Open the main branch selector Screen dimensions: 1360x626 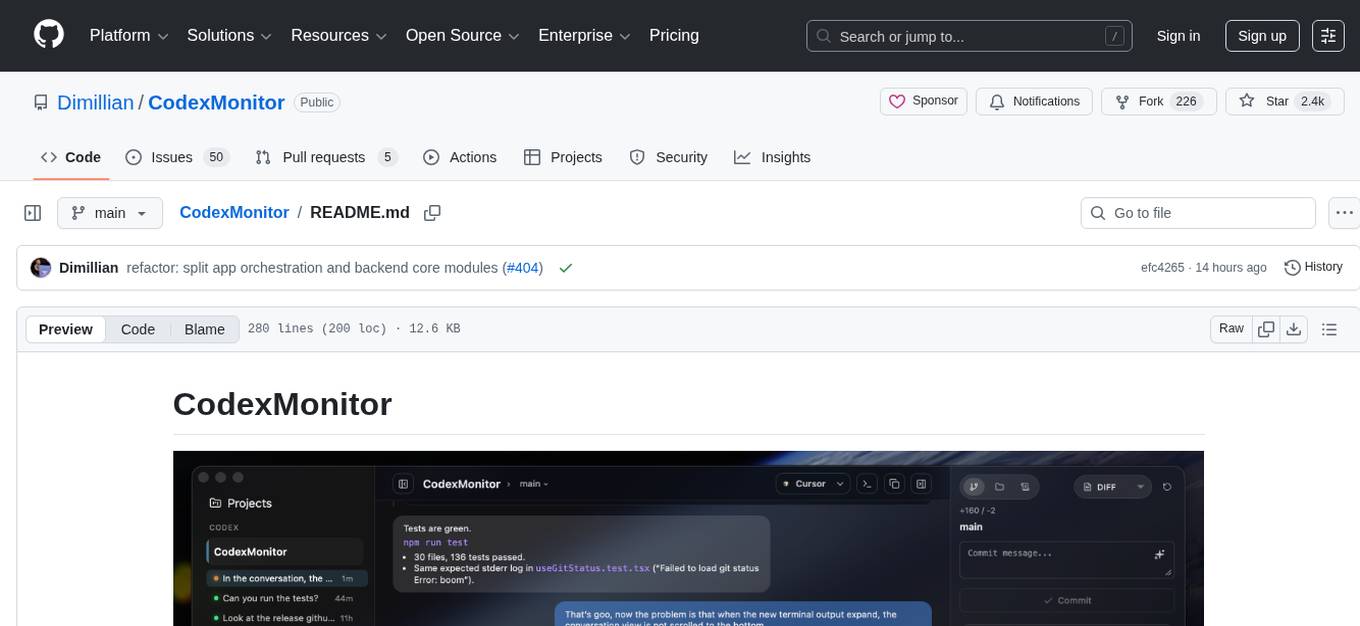(109, 212)
